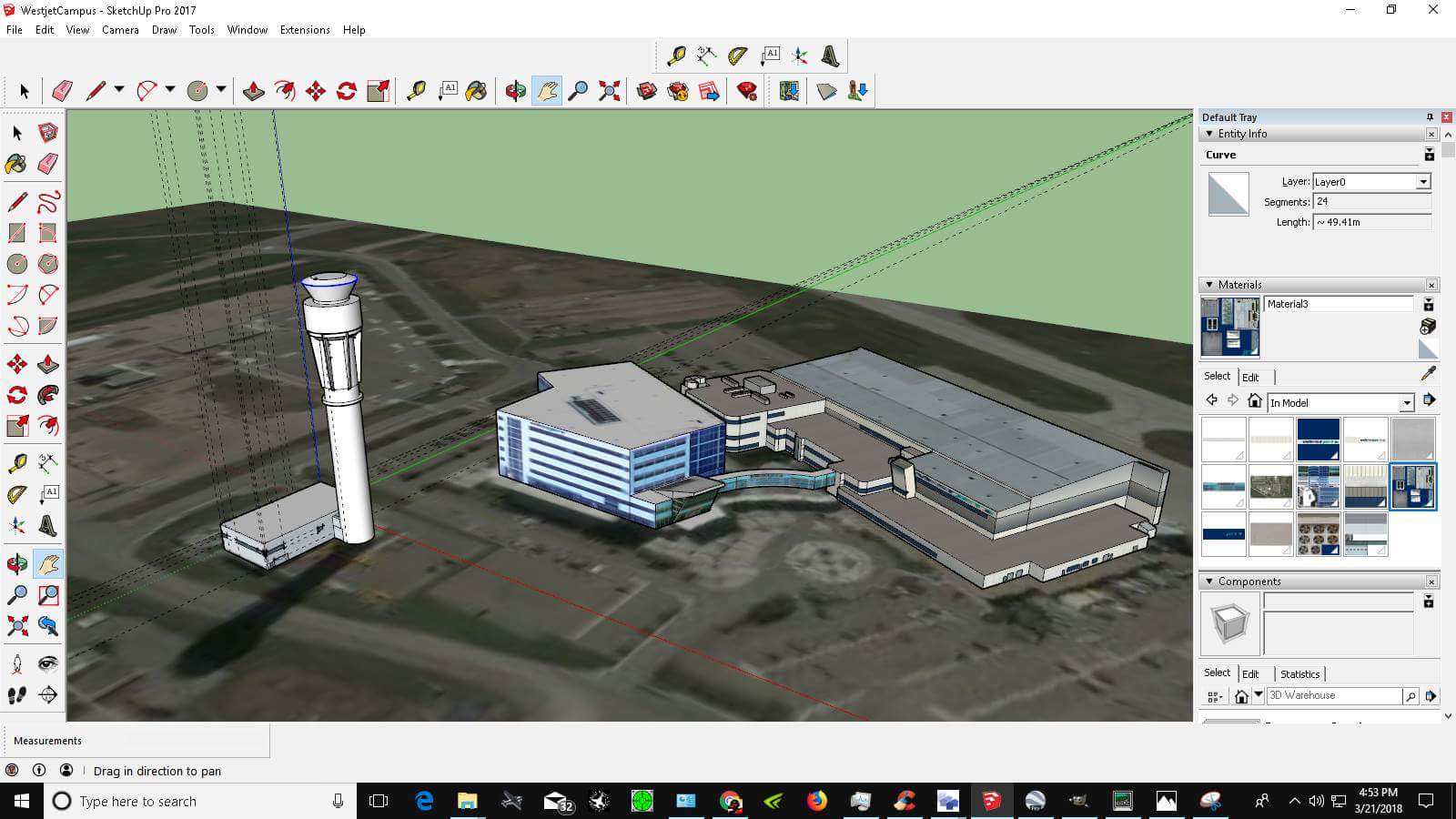The width and height of the screenshot is (1456, 819).
Task: Select the Push/Pull tool in the toolbar
Action: point(253,90)
